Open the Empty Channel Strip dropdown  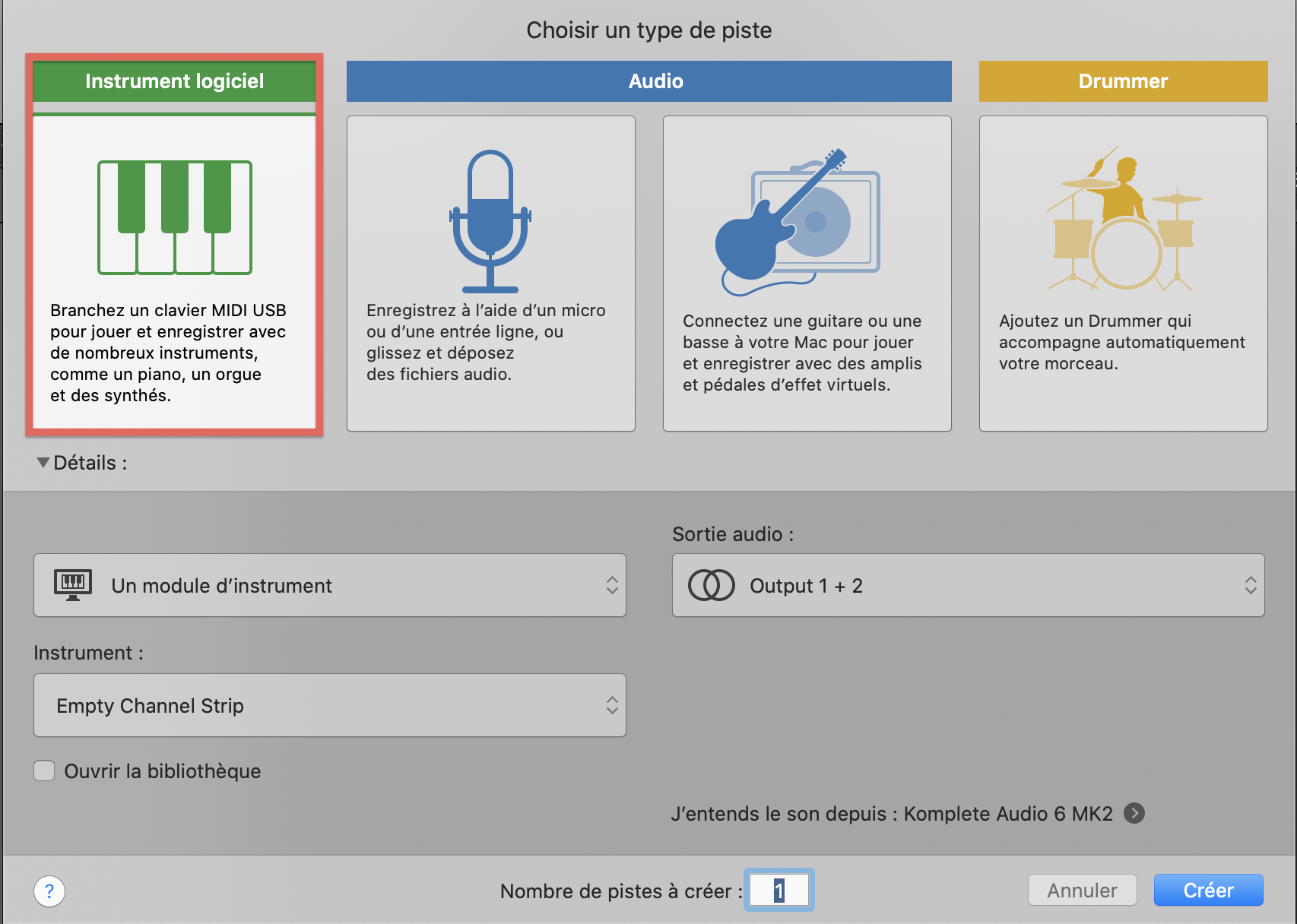point(330,705)
